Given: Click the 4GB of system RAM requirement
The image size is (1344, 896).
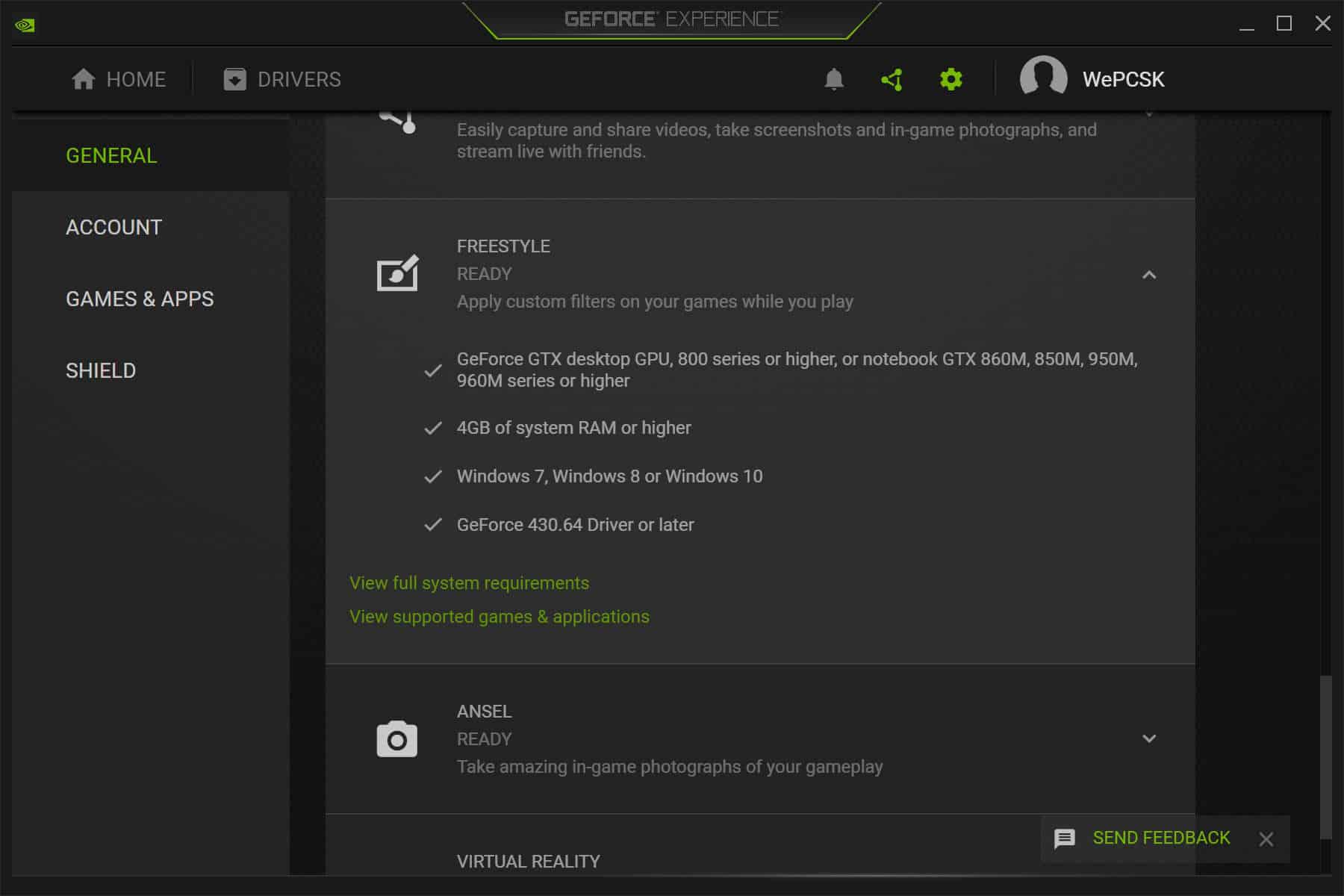Looking at the screenshot, I should pos(573,428).
